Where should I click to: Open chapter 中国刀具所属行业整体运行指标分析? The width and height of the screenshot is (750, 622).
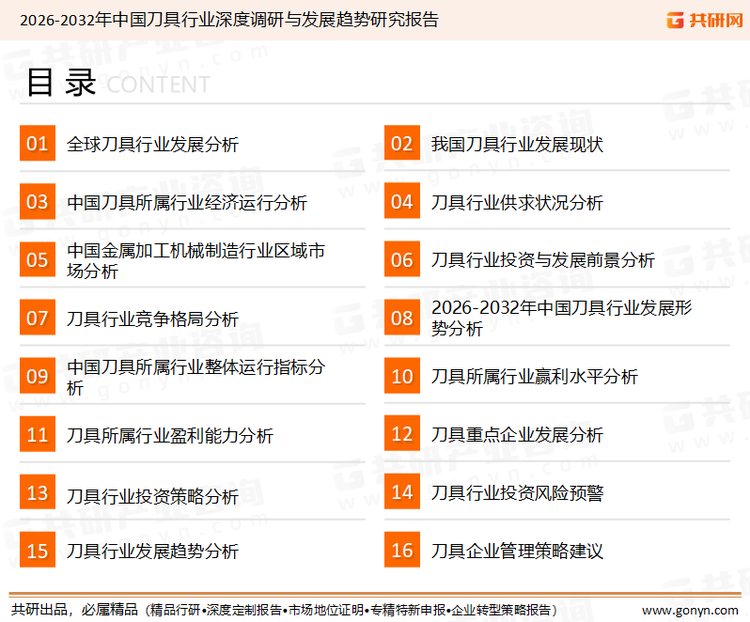tap(196, 377)
